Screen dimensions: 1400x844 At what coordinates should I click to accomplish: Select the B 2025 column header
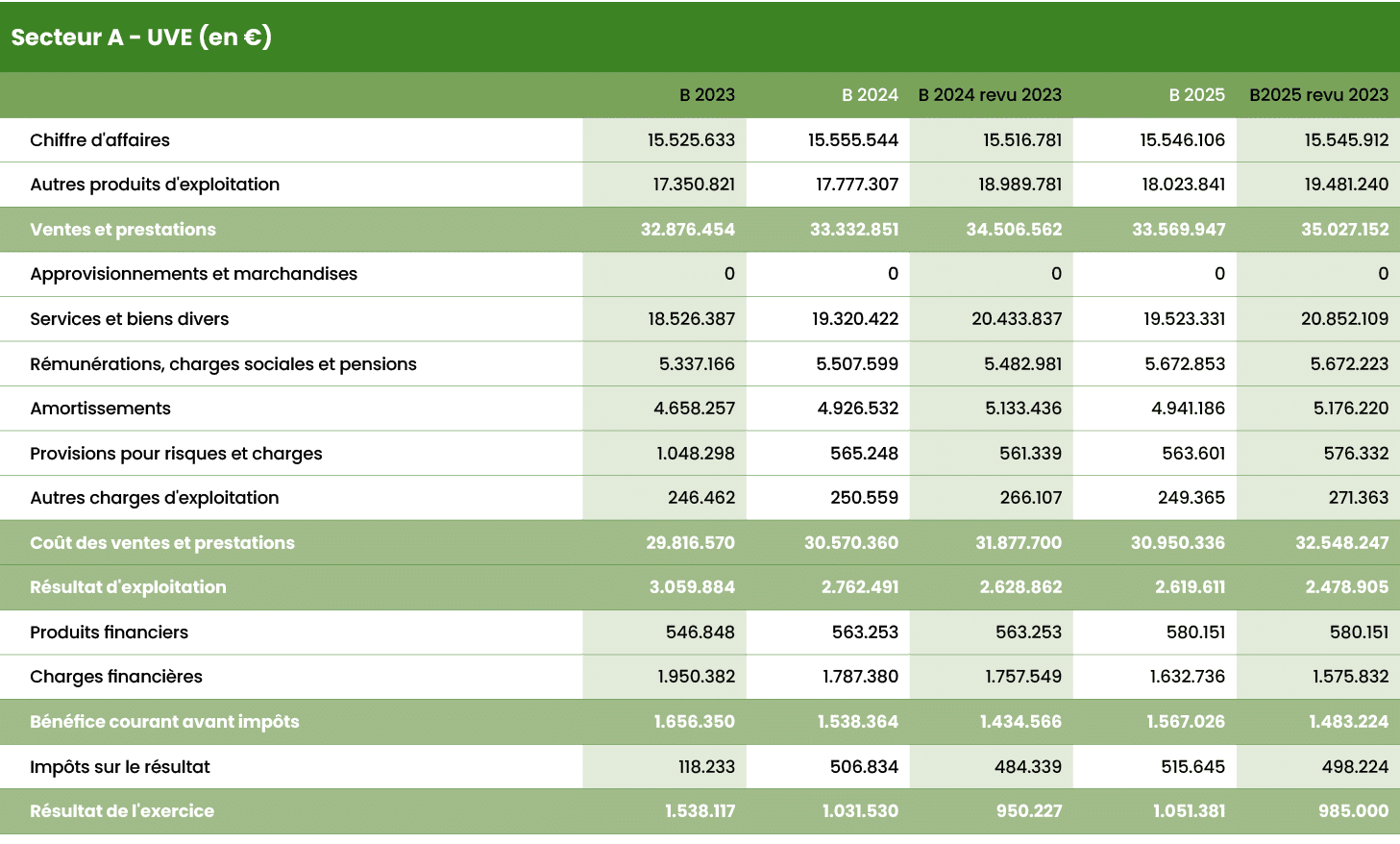point(1196,94)
